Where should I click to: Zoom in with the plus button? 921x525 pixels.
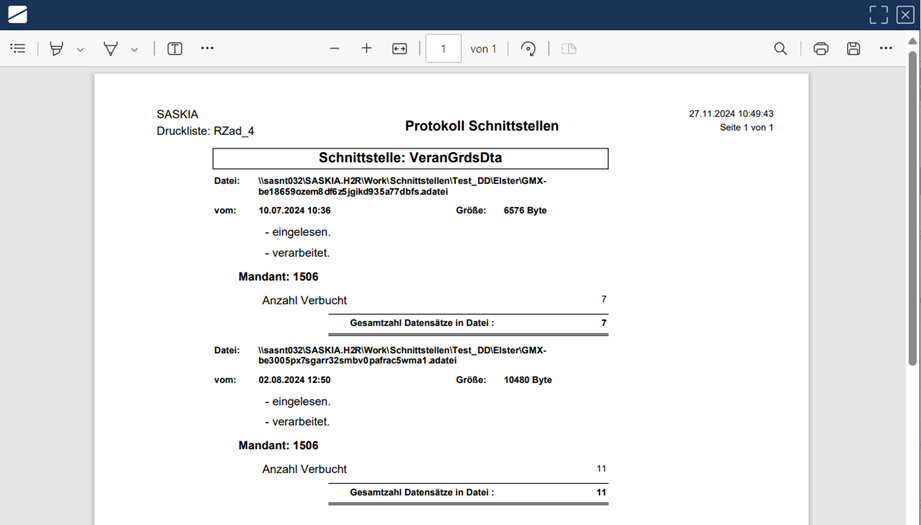(367, 48)
